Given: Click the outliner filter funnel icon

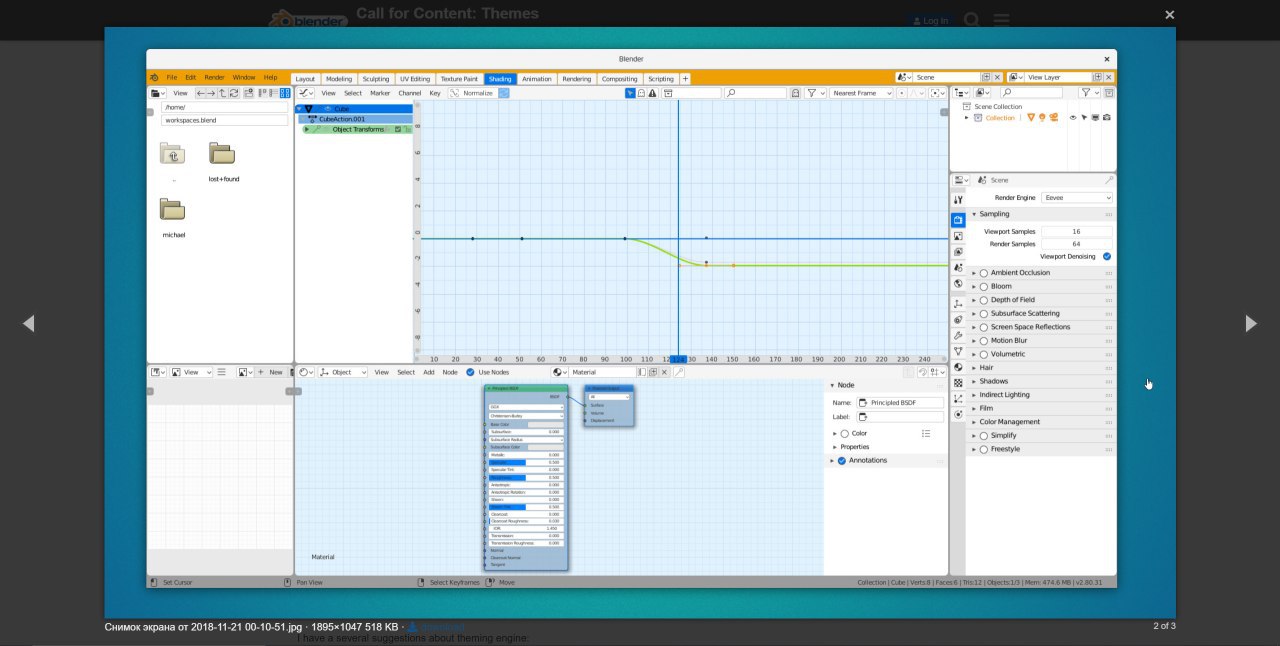Looking at the screenshot, I should (x=1085, y=93).
